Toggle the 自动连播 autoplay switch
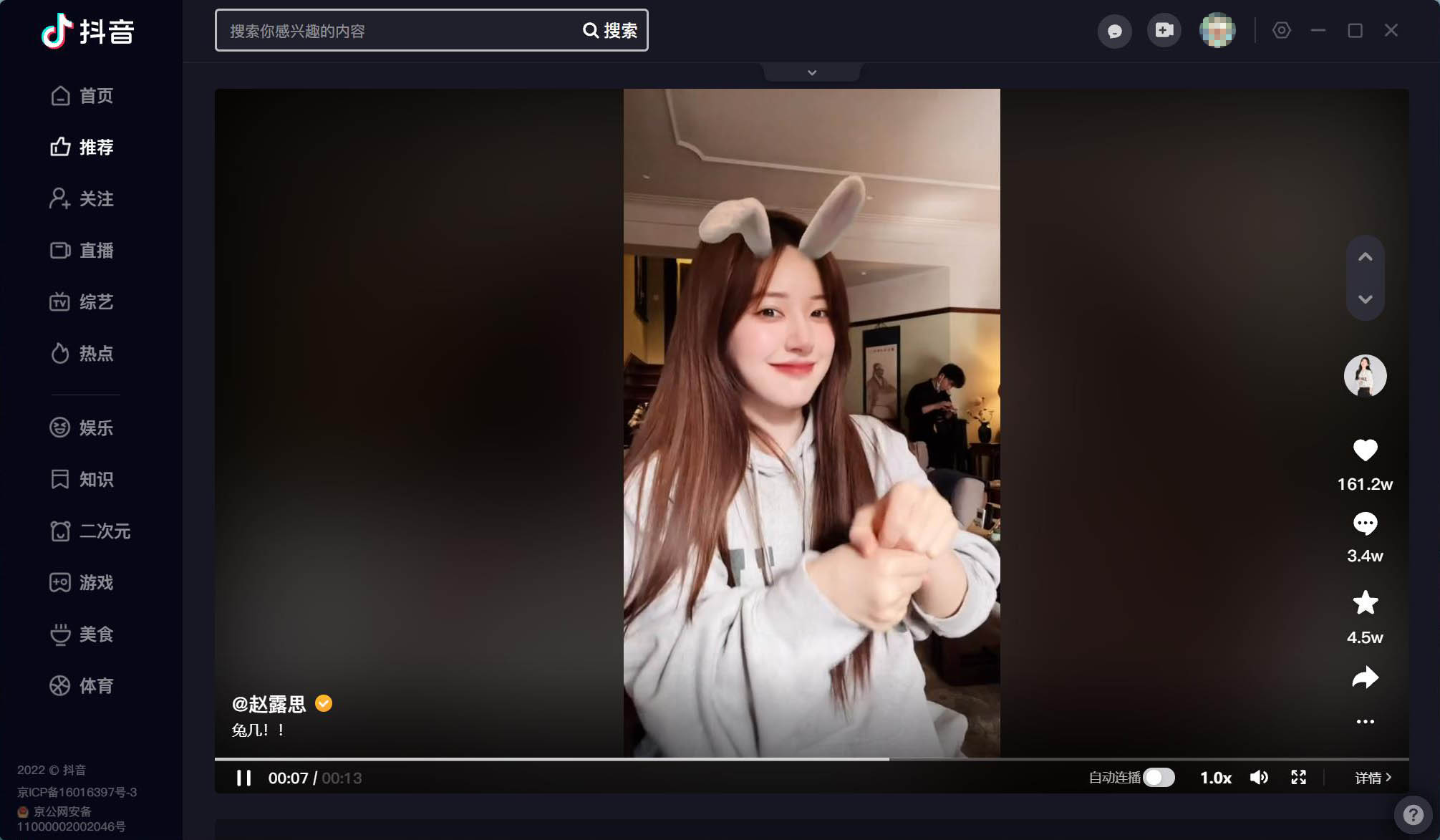The height and width of the screenshot is (840, 1440). click(x=1159, y=778)
